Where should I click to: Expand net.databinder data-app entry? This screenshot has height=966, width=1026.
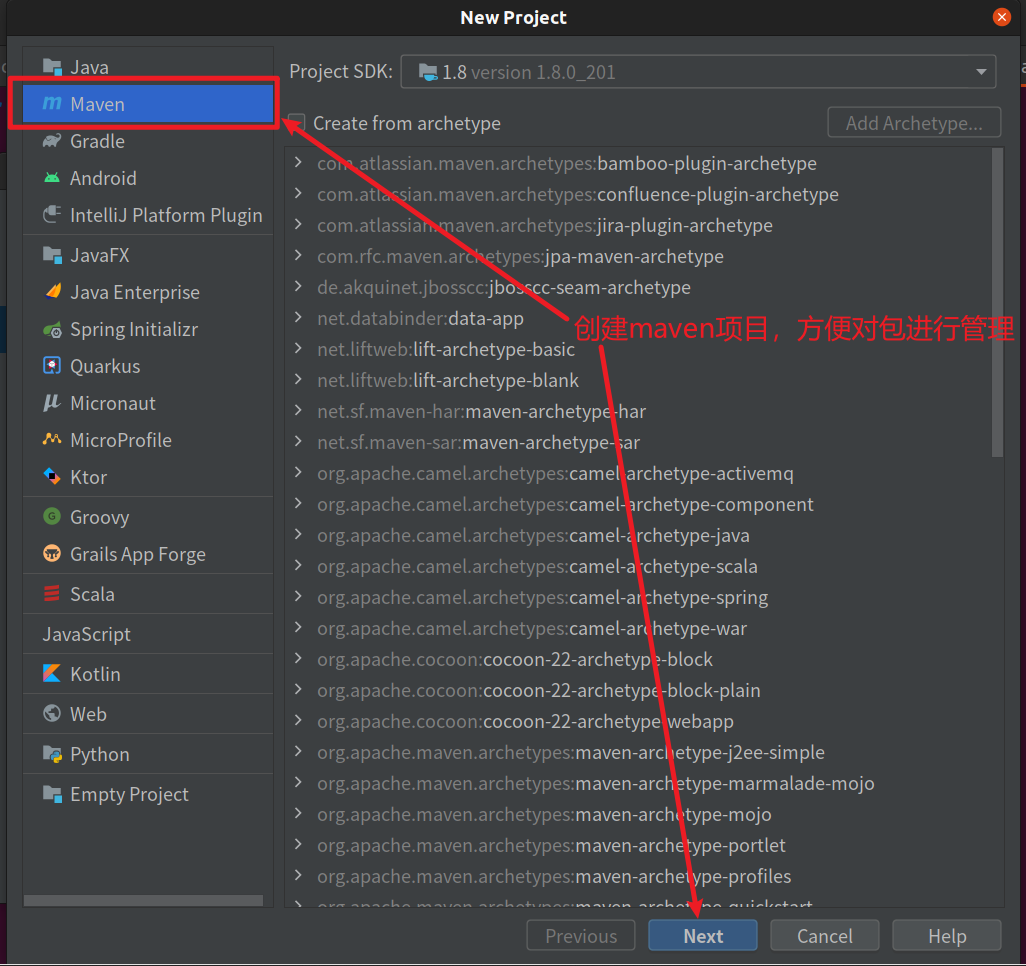pos(298,317)
